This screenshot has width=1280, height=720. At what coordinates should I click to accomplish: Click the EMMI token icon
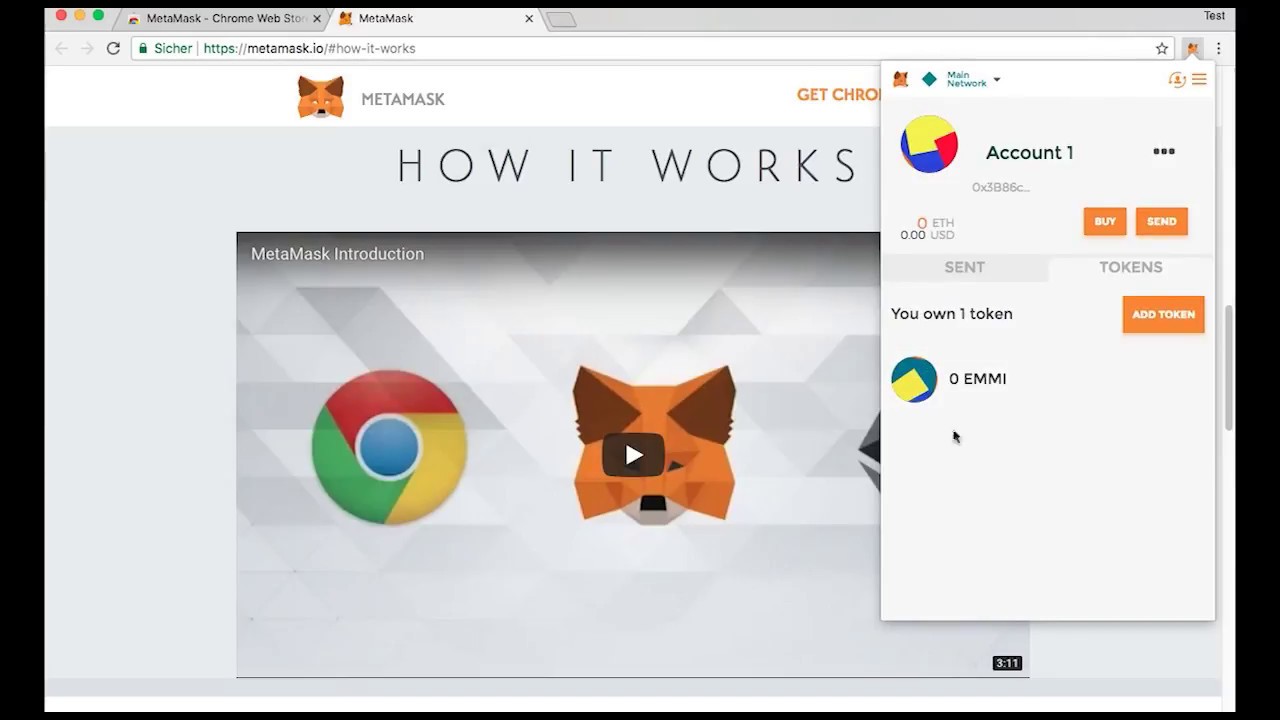tap(914, 379)
